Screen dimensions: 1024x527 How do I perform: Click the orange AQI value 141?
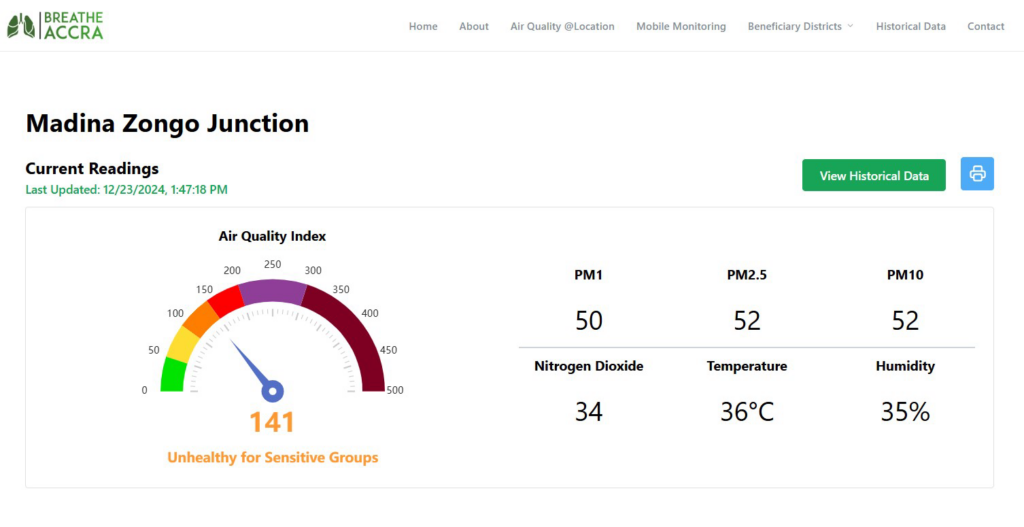pos(272,423)
